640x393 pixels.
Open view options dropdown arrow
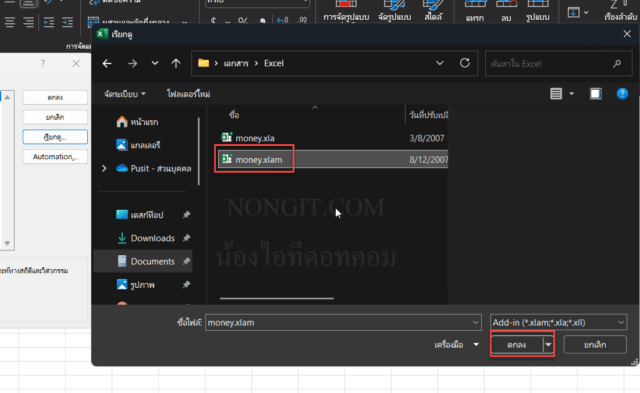pos(571,94)
